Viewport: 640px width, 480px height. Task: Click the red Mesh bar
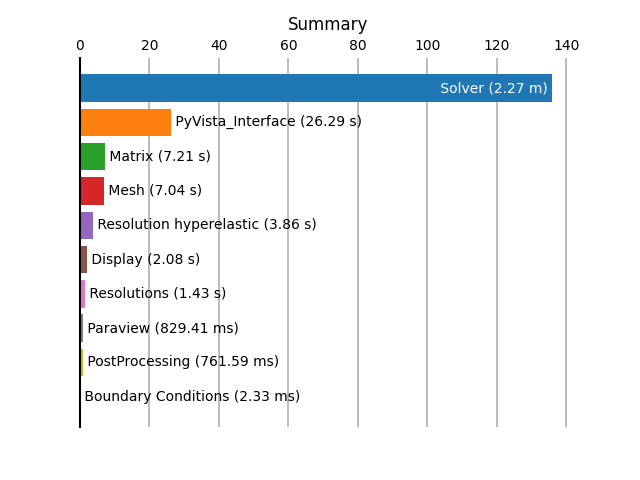coord(92,191)
